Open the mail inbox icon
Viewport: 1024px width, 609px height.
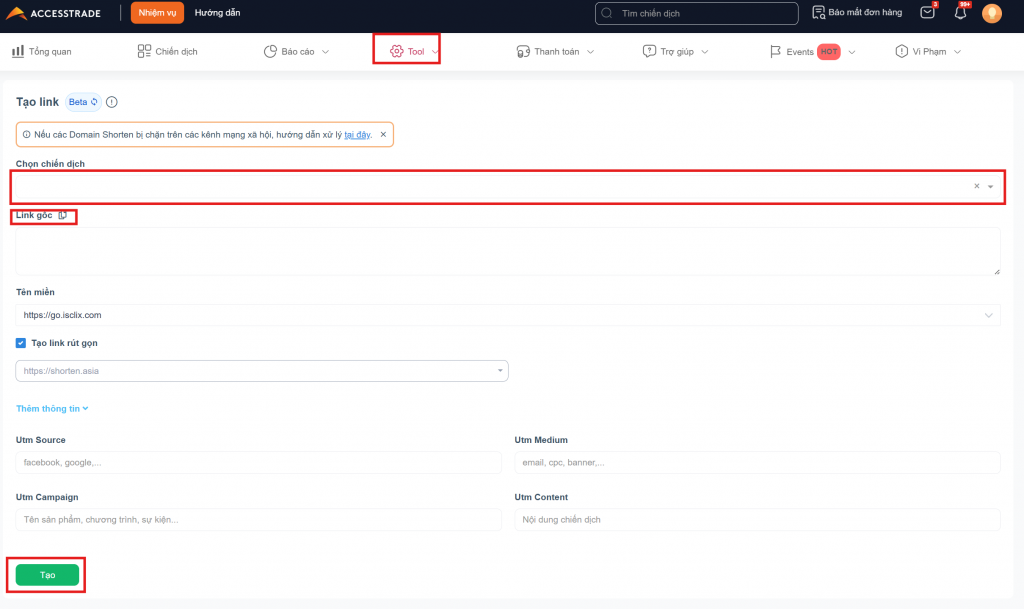(x=927, y=12)
